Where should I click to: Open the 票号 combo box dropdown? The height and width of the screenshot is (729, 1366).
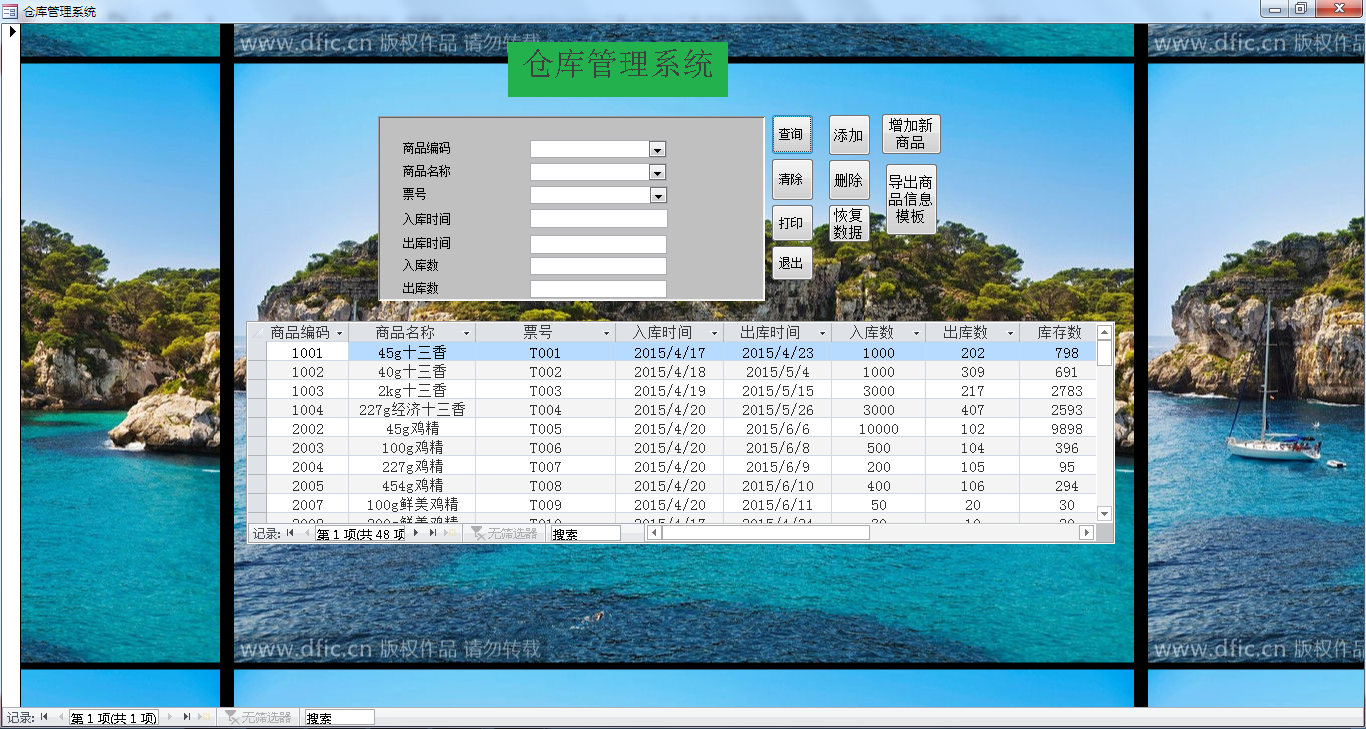657,194
